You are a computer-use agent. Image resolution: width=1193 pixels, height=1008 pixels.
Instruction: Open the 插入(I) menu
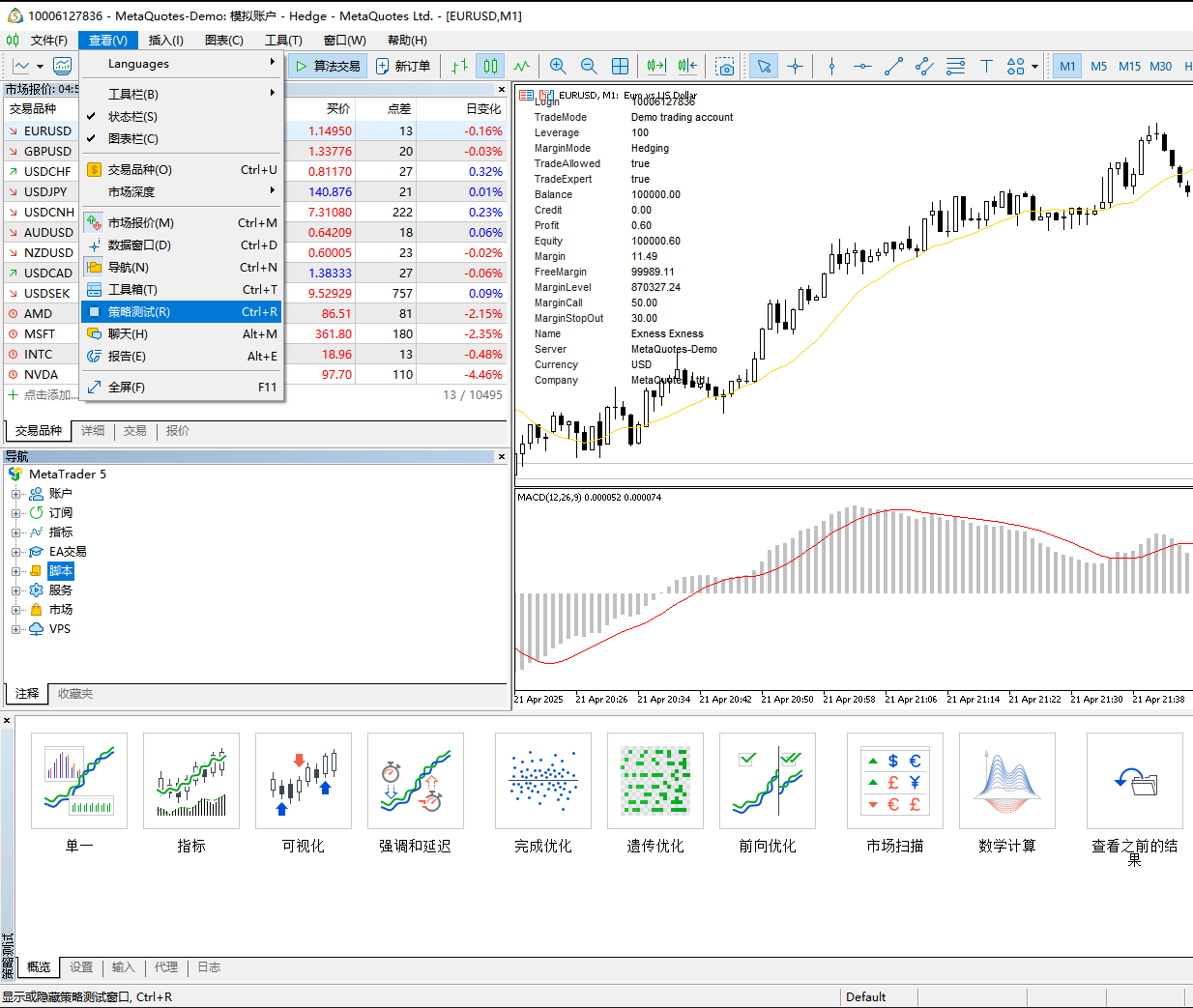[165, 41]
